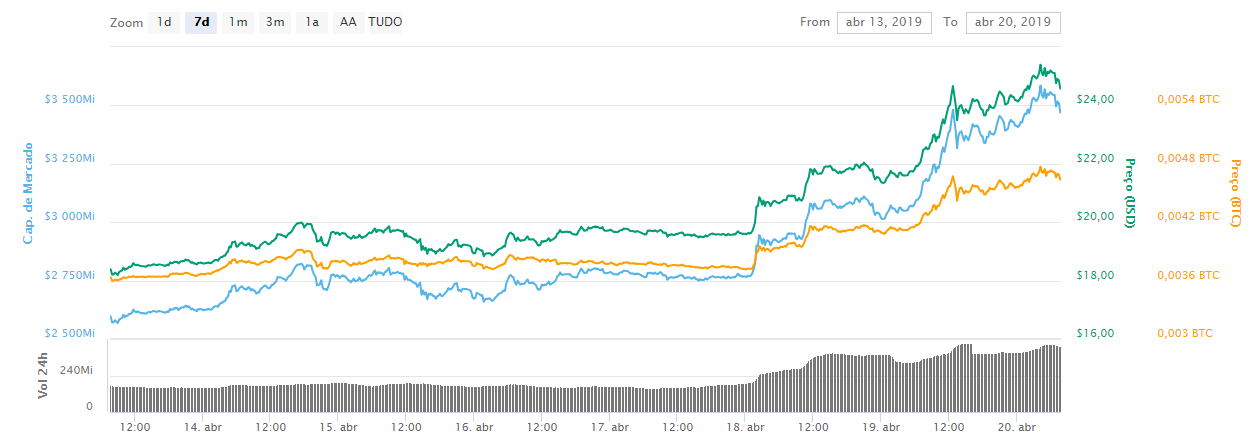1257x446 pixels.
Task: Click the $3 250Mi axis value
Action: coord(69,158)
